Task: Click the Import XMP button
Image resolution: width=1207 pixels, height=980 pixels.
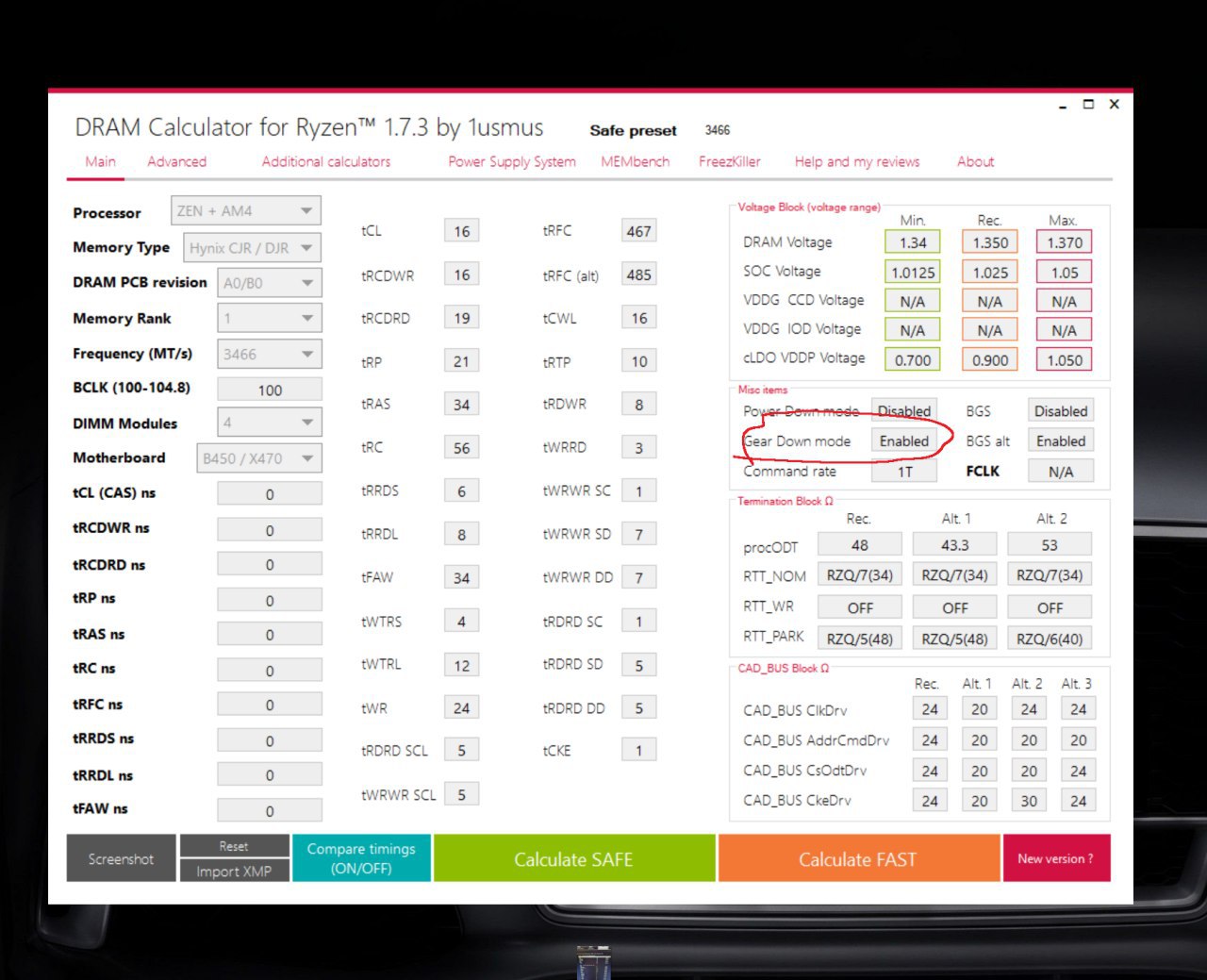Action: (x=234, y=871)
